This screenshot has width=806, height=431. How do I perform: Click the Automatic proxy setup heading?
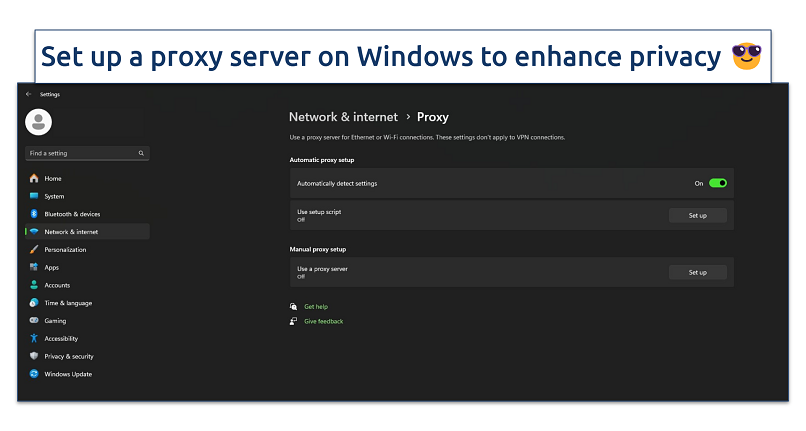click(322, 160)
